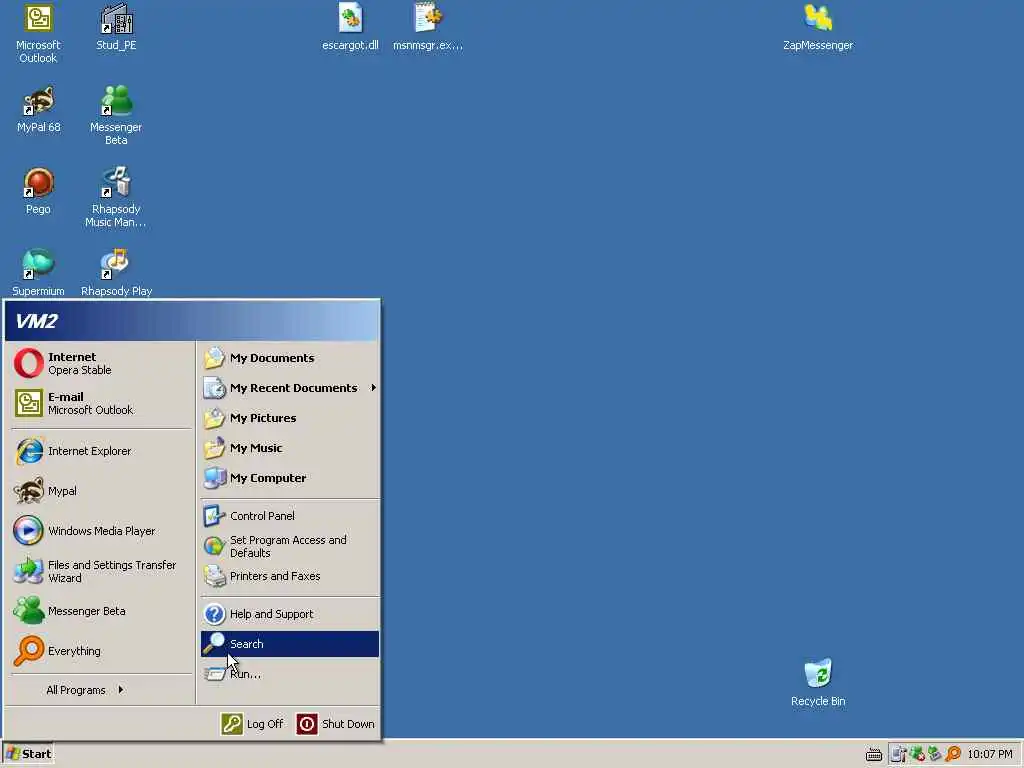Click the green messenger status tray icon
The image size is (1024, 768).
pos(935,754)
